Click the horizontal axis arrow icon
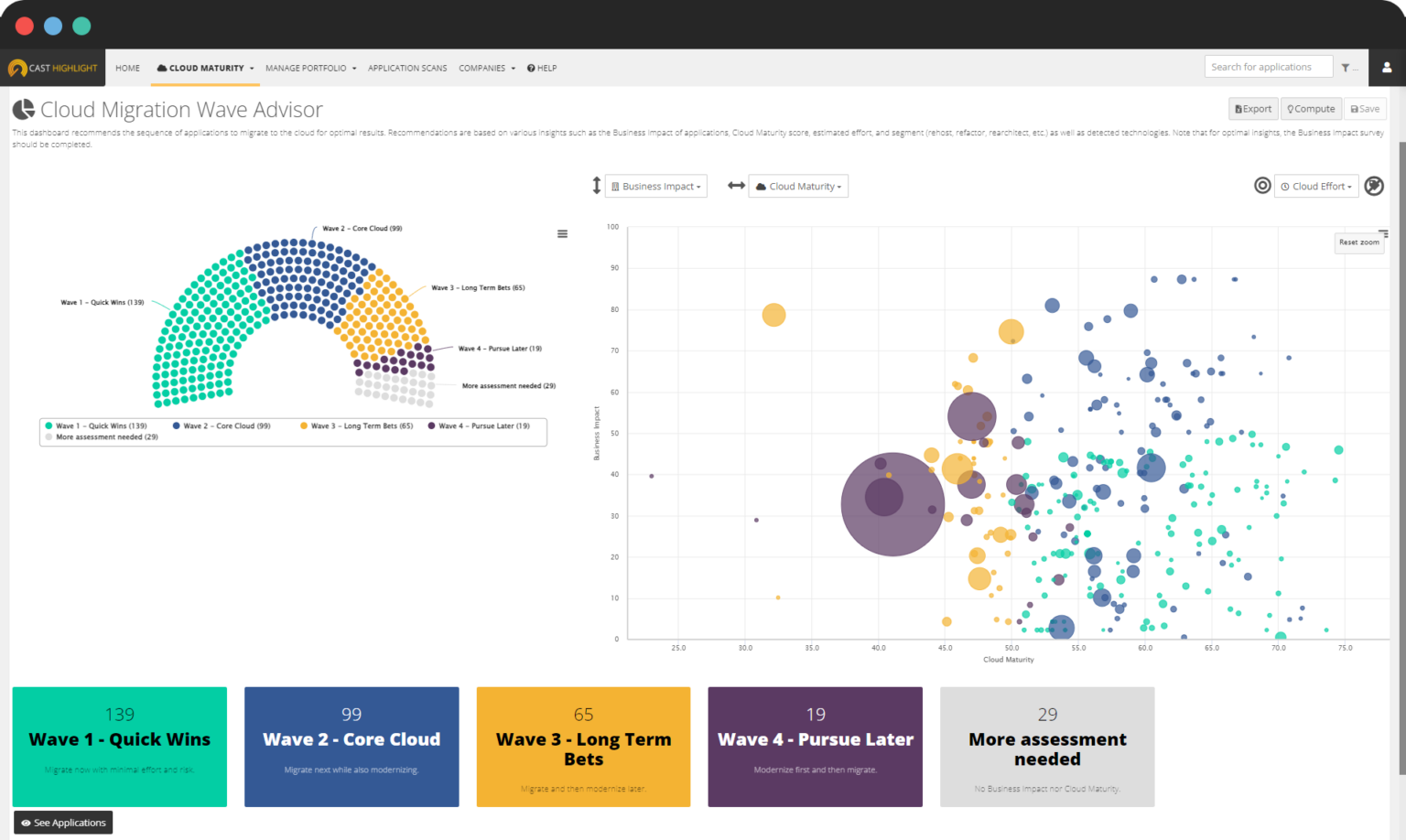Image resolution: width=1406 pixels, height=840 pixels. (736, 186)
